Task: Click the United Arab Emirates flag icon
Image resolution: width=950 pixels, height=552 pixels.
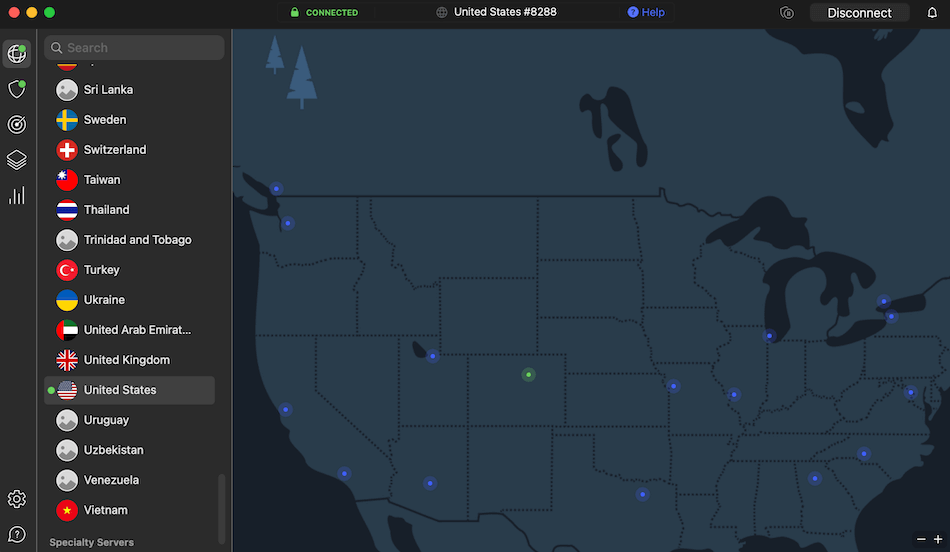Action: pos(67,330)
